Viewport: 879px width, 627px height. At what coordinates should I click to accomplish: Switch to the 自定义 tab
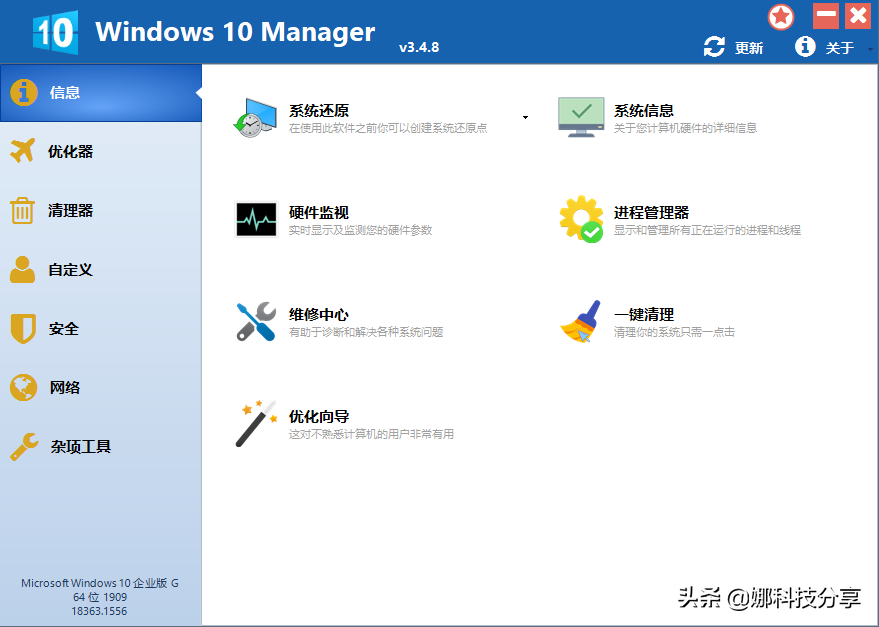click(101, 270)
